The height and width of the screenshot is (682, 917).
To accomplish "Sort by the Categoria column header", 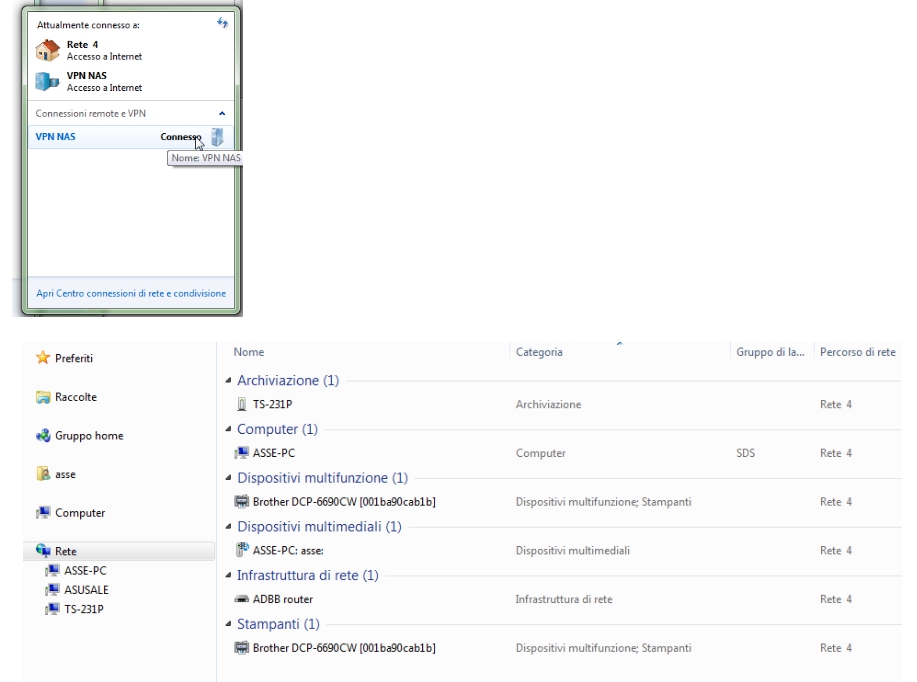I will [540, 352].
